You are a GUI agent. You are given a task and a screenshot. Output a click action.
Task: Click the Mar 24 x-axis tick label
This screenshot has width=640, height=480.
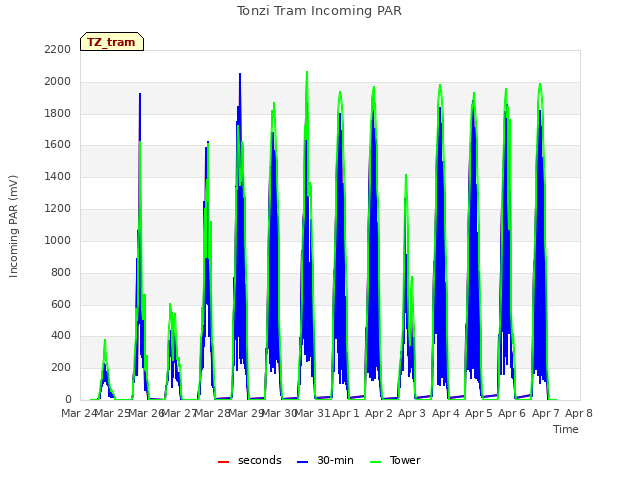click(x=80, y=413)
